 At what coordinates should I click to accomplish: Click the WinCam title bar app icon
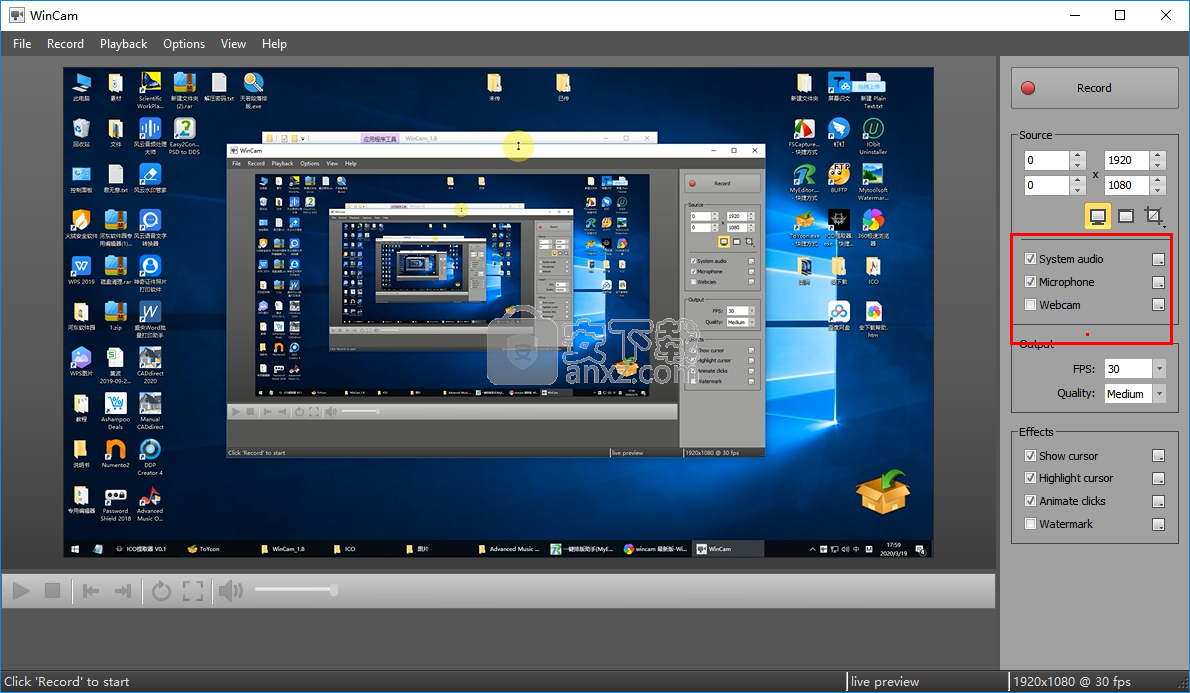pos(16,15)
